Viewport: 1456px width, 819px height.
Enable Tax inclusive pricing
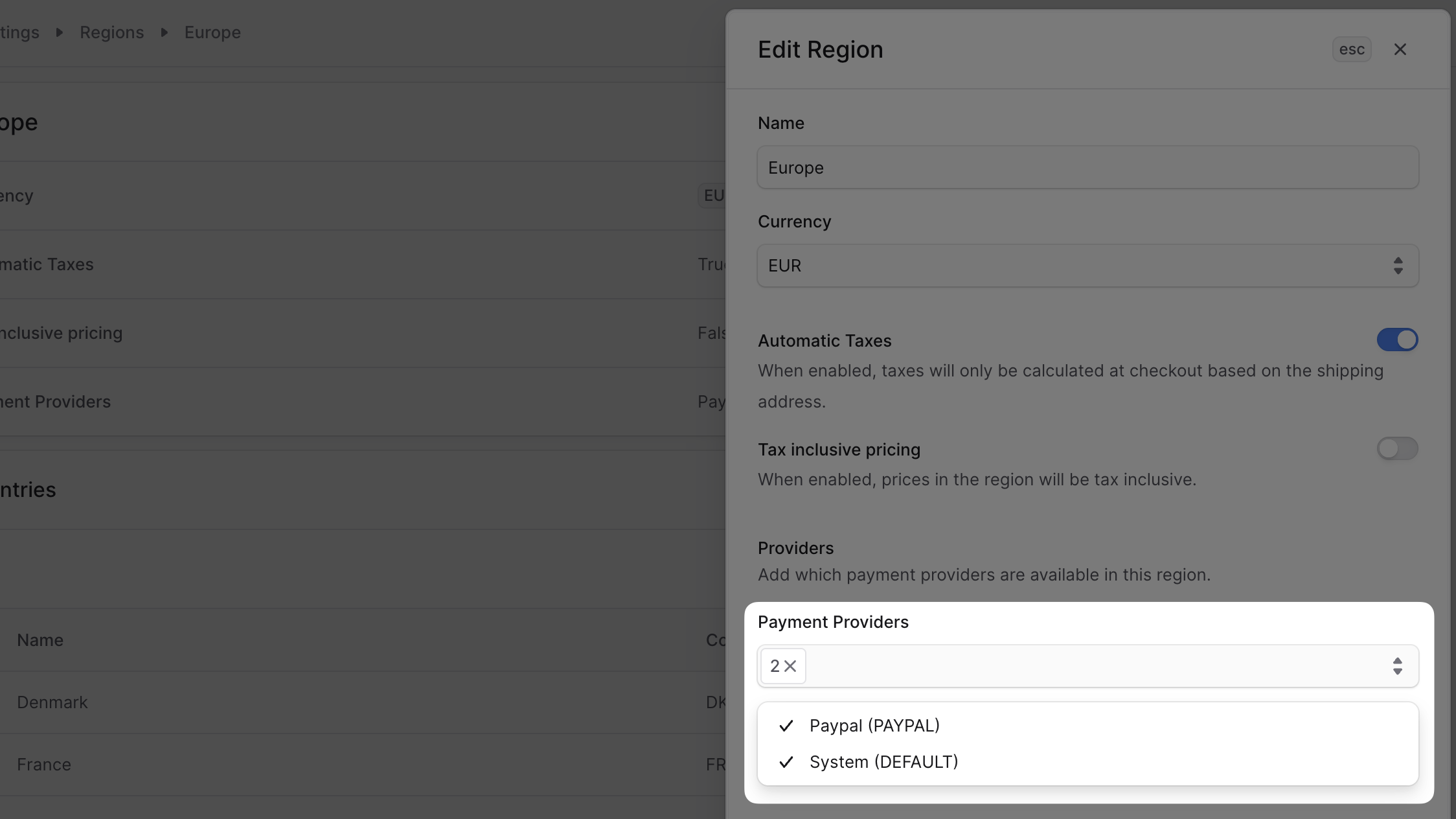[1397, 448]
